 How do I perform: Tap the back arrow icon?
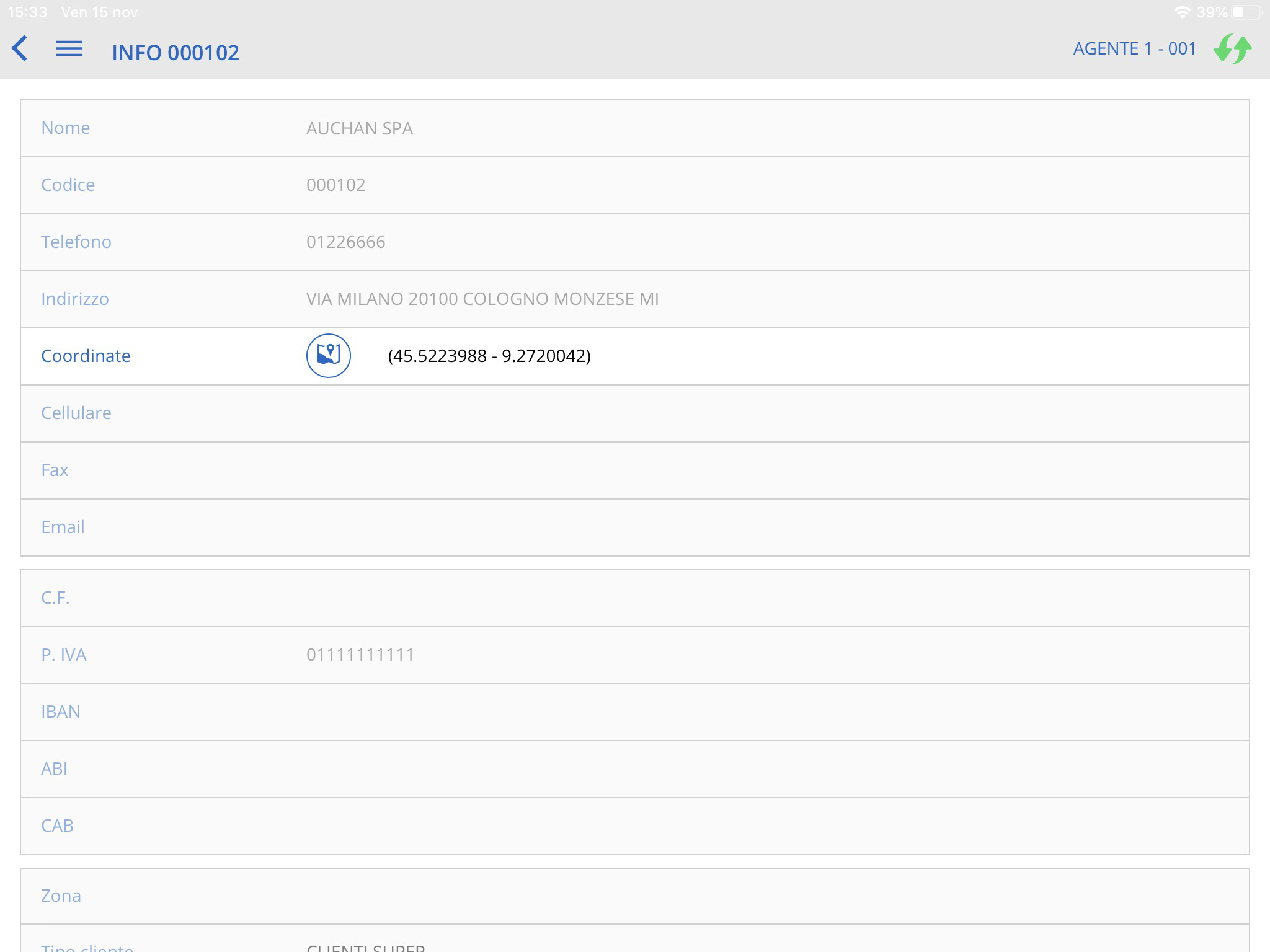point(20,48)
